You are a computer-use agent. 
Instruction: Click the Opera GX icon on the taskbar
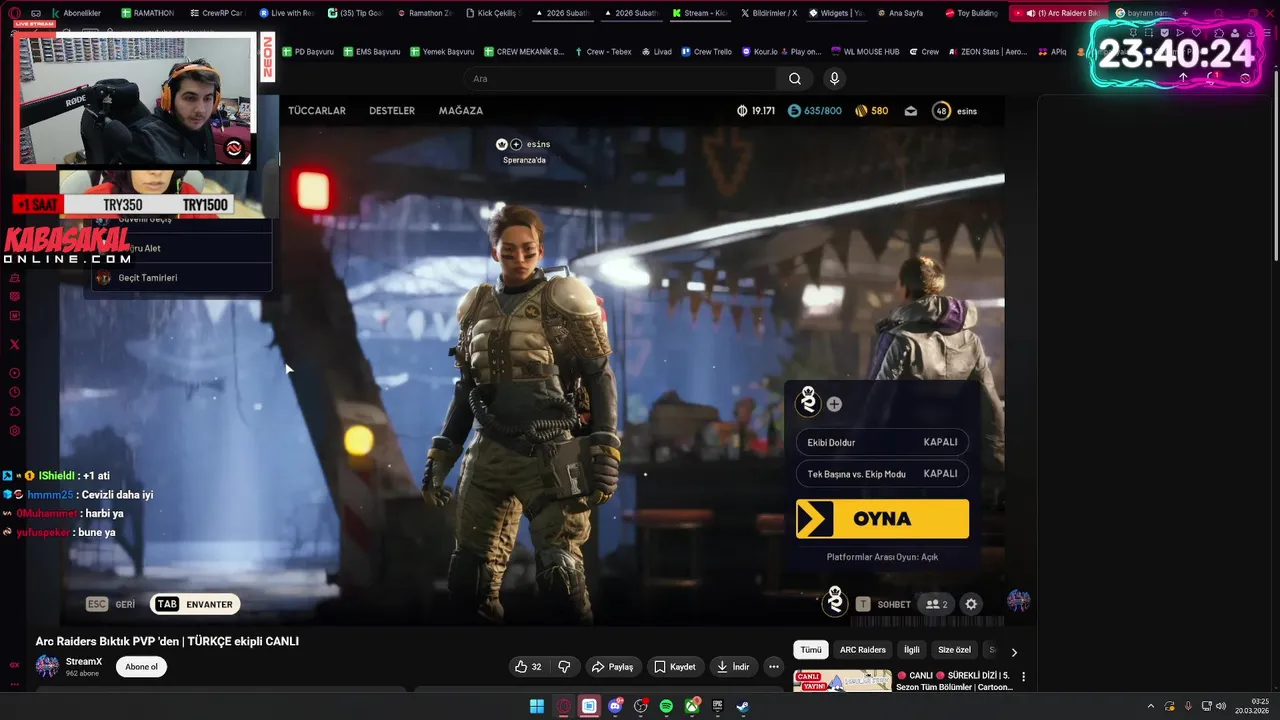click(563, 706)
